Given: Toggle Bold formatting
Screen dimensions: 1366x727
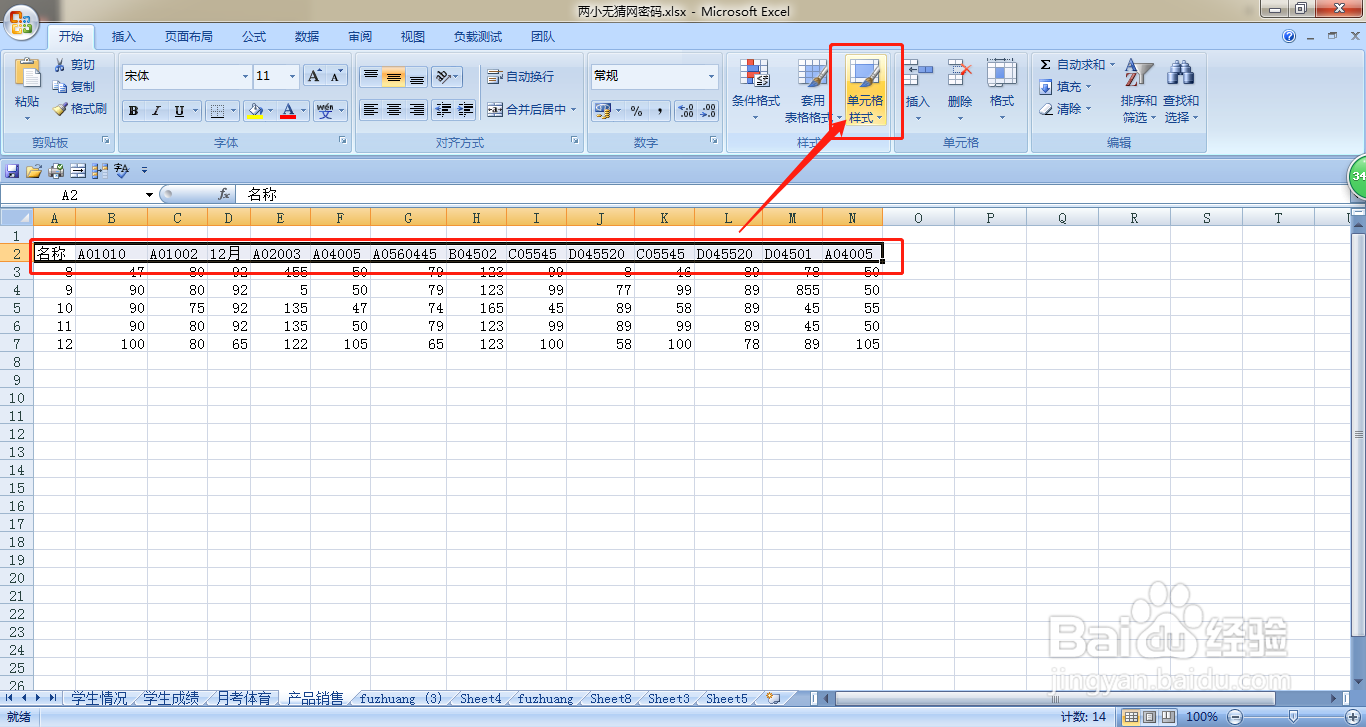Looking at the screenshot, I should 134,111.
